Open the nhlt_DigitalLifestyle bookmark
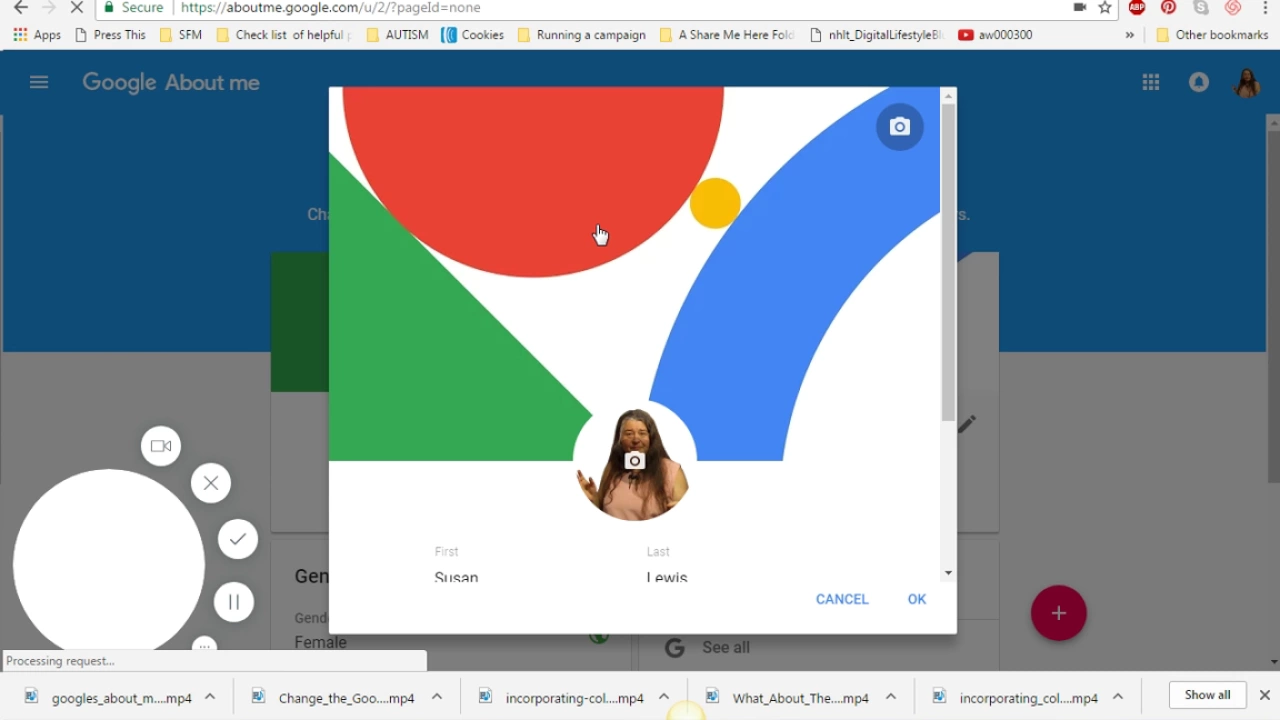This screenshot has width=1280, height=720. [x=877, y=35]
